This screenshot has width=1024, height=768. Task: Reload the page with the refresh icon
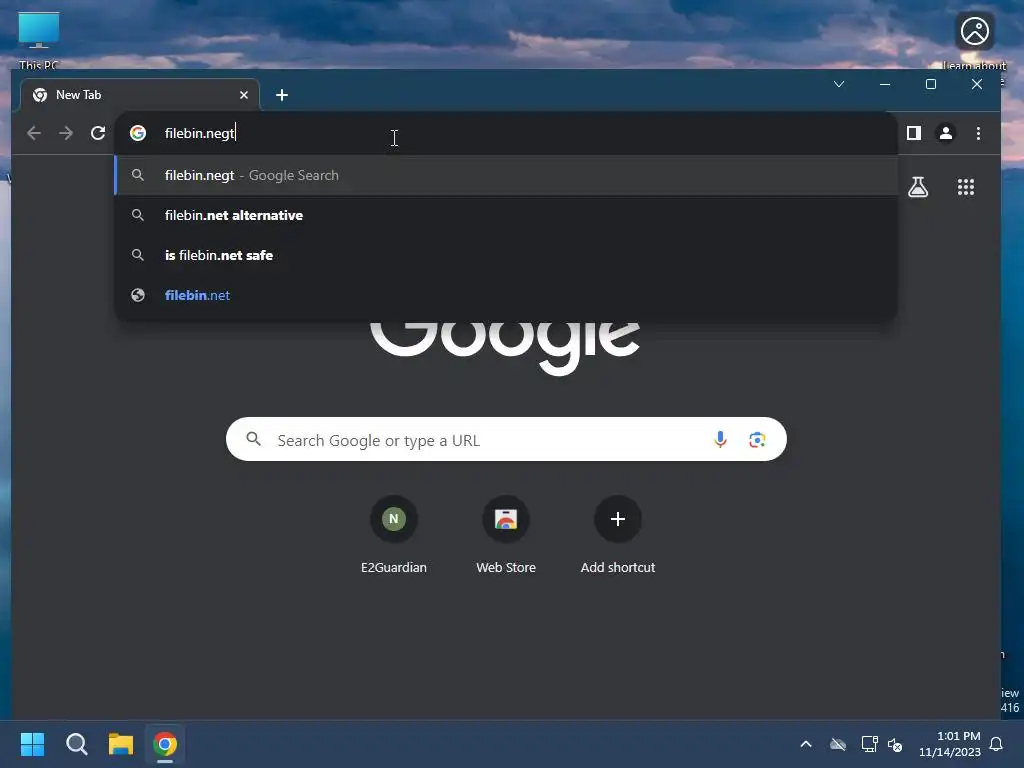[x=98, y=133]
